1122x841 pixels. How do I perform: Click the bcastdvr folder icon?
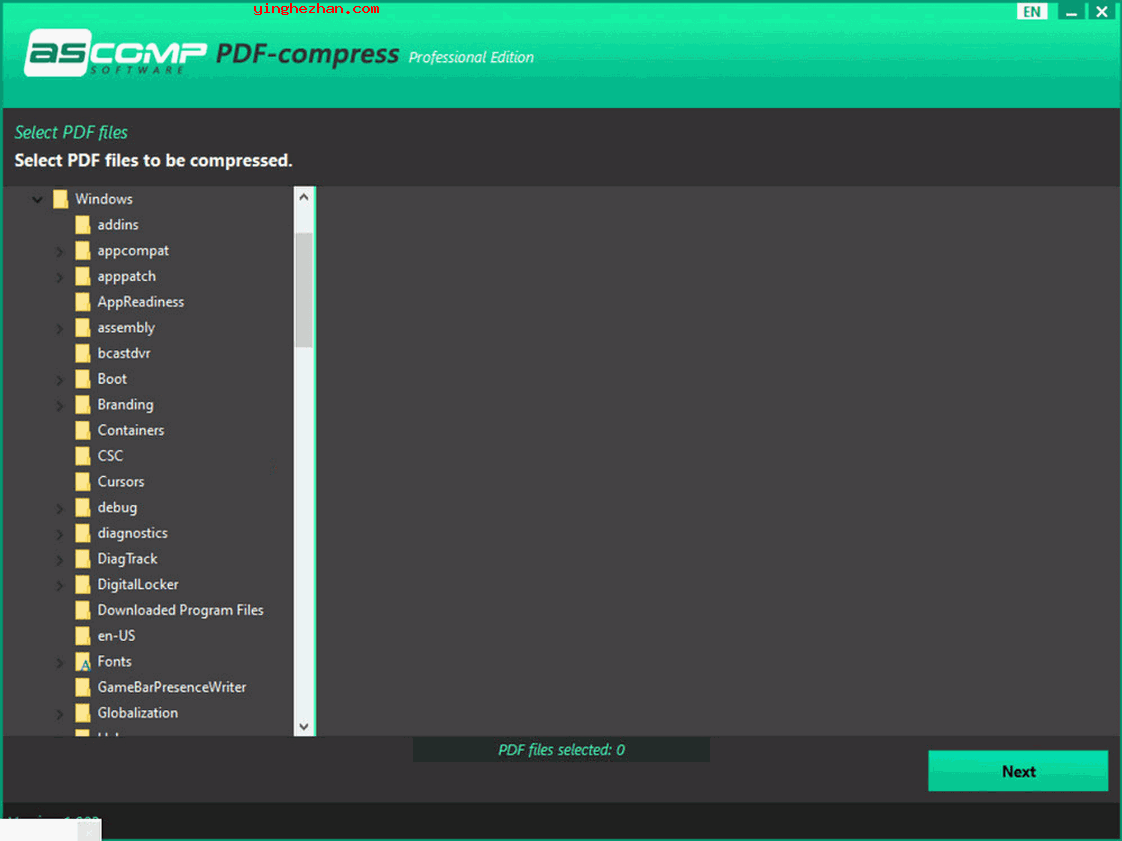click(83, 354)
